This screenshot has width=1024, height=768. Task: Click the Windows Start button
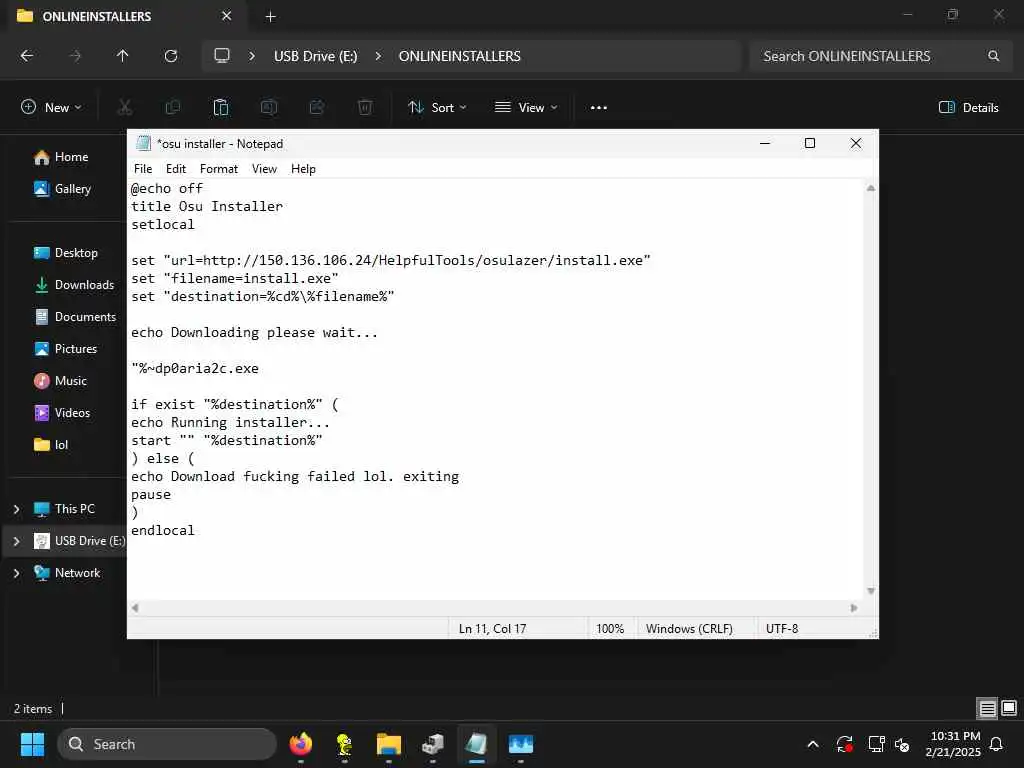point(32,744)
